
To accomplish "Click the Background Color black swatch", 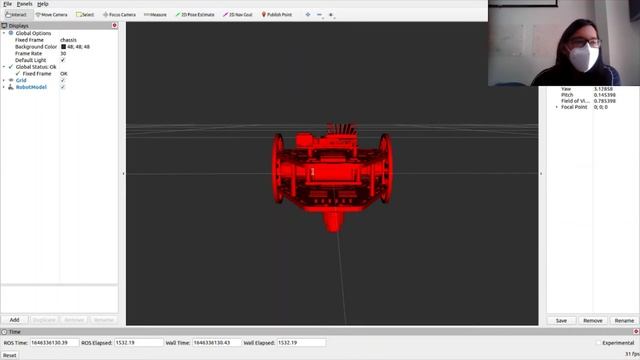I will pyautogui.click(x=63, y=47).
